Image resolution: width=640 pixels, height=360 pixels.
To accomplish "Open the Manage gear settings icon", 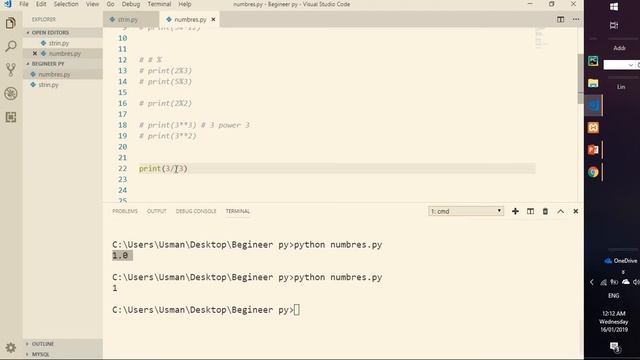I will 11,347.
